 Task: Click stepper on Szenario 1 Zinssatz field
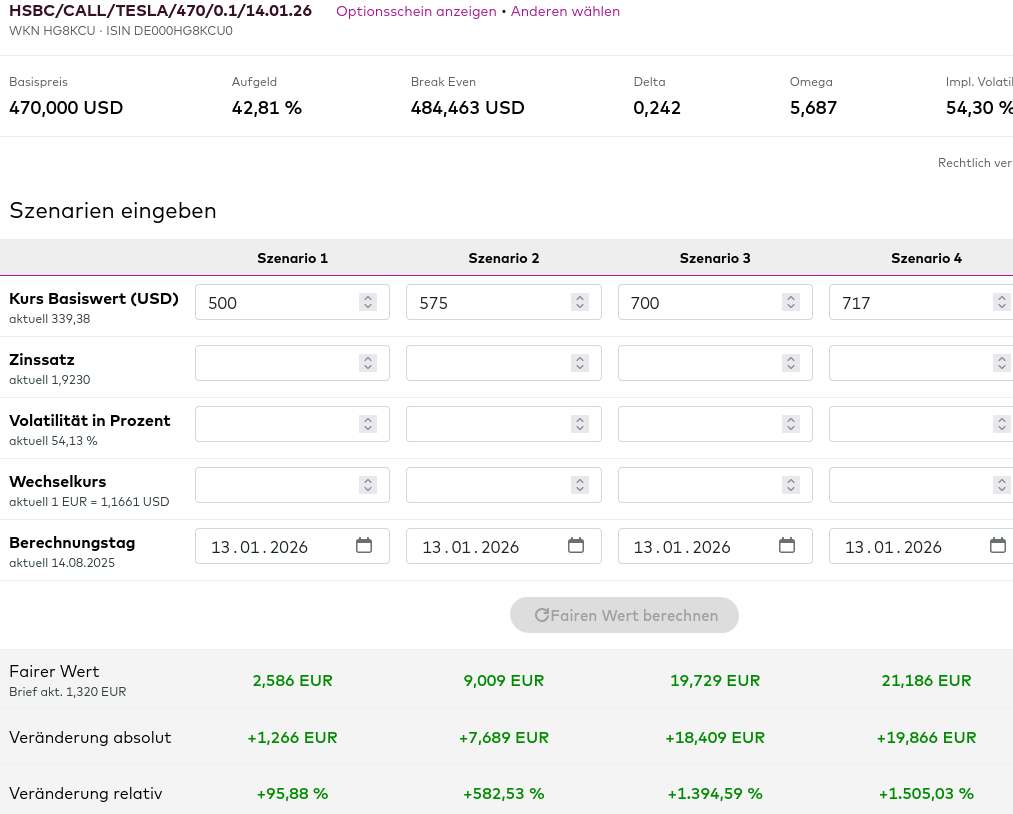pos(368,363)
